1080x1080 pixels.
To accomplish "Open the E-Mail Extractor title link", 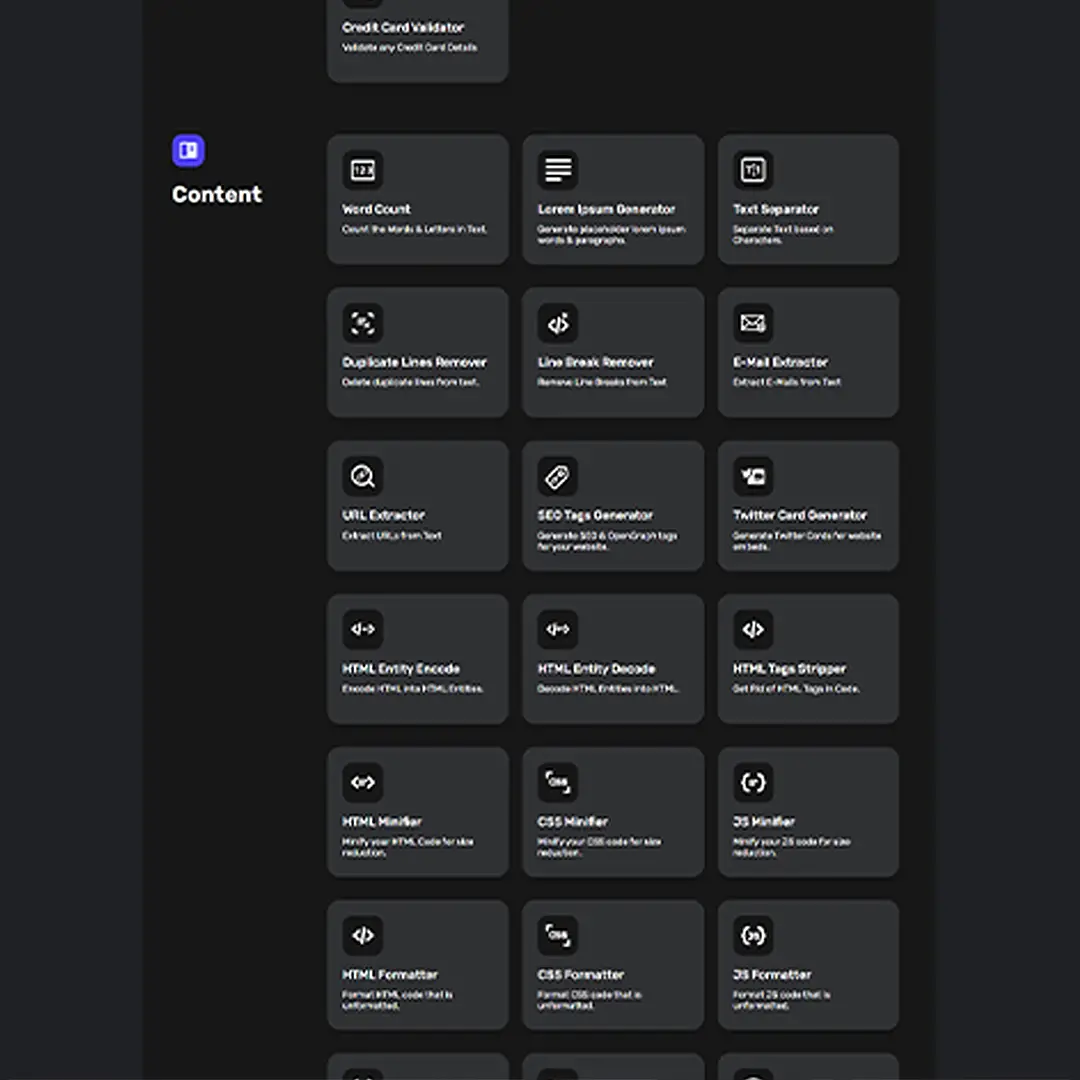I will click(780, 362).
